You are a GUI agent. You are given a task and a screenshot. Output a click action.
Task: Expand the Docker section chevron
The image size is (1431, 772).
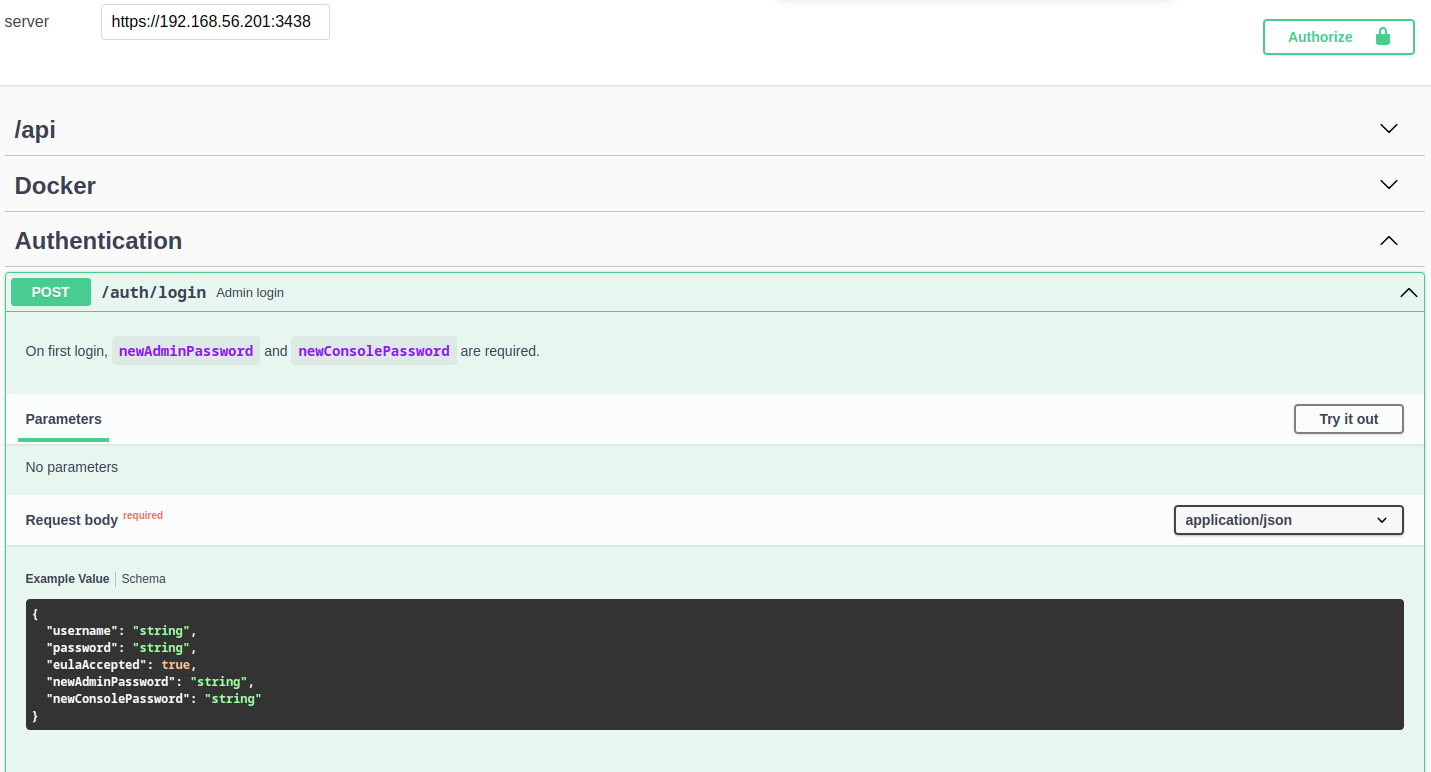(x=1388, y=185)
